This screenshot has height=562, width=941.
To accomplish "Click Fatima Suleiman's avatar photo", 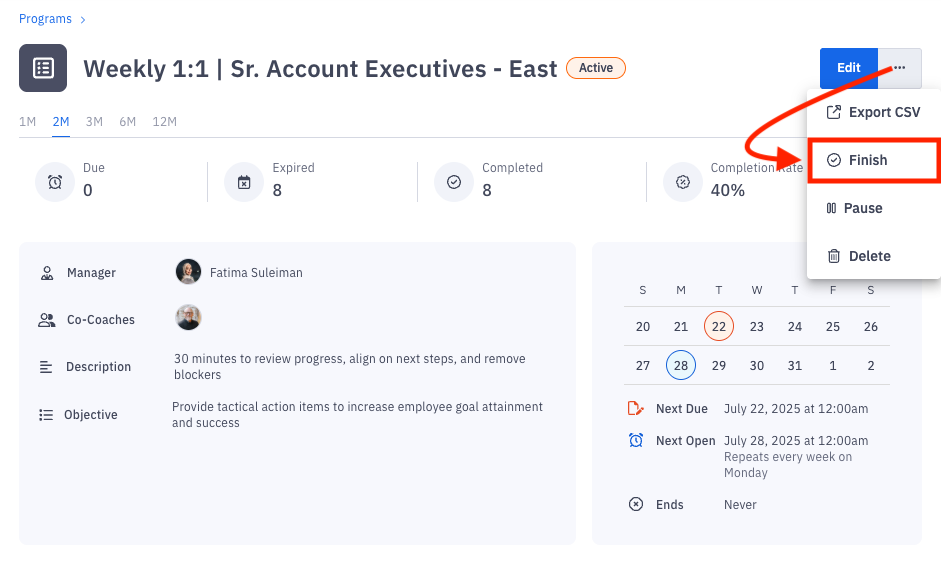I will [x=188, y=272].
